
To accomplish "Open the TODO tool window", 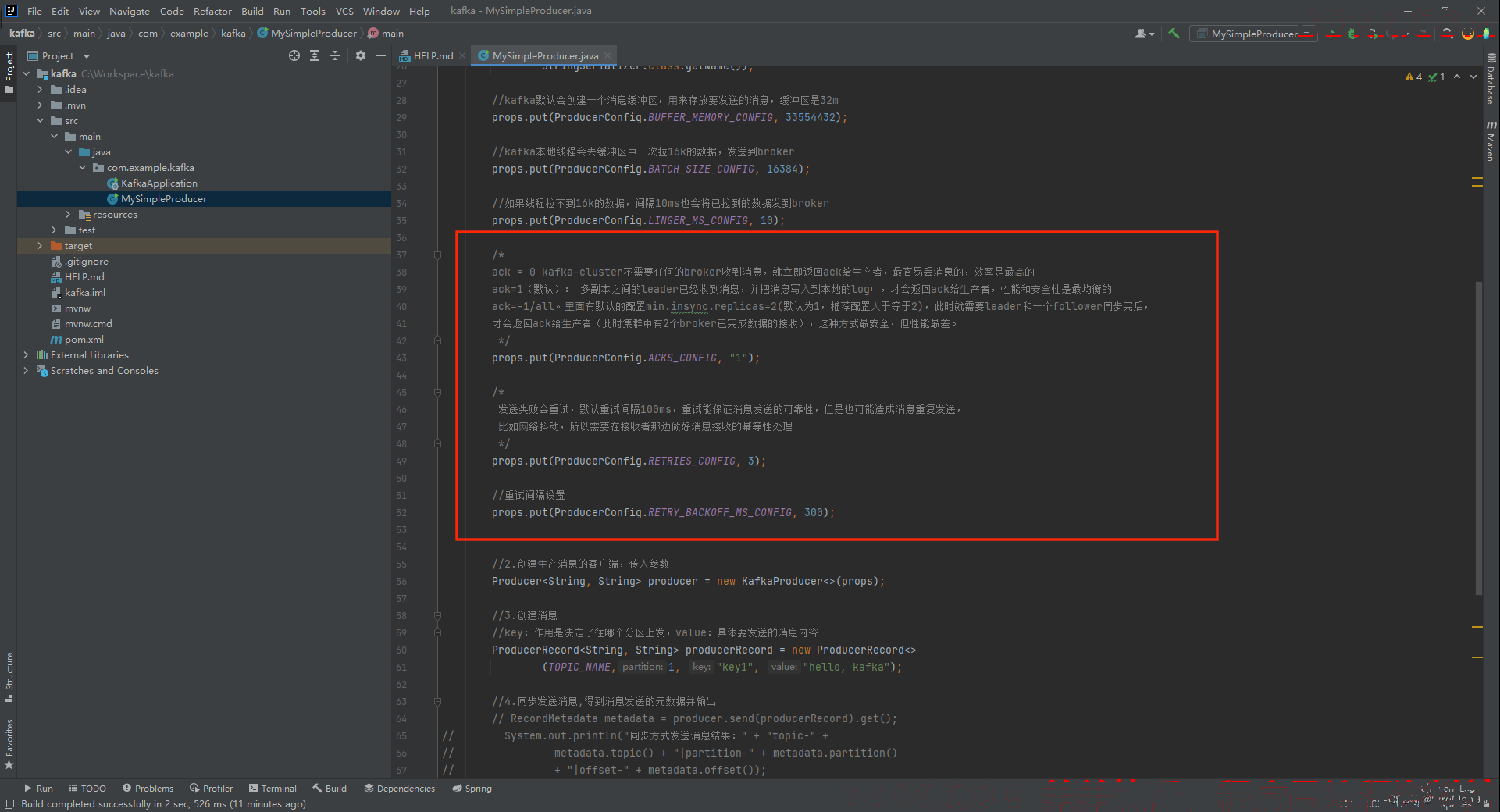I will [87, 788].
